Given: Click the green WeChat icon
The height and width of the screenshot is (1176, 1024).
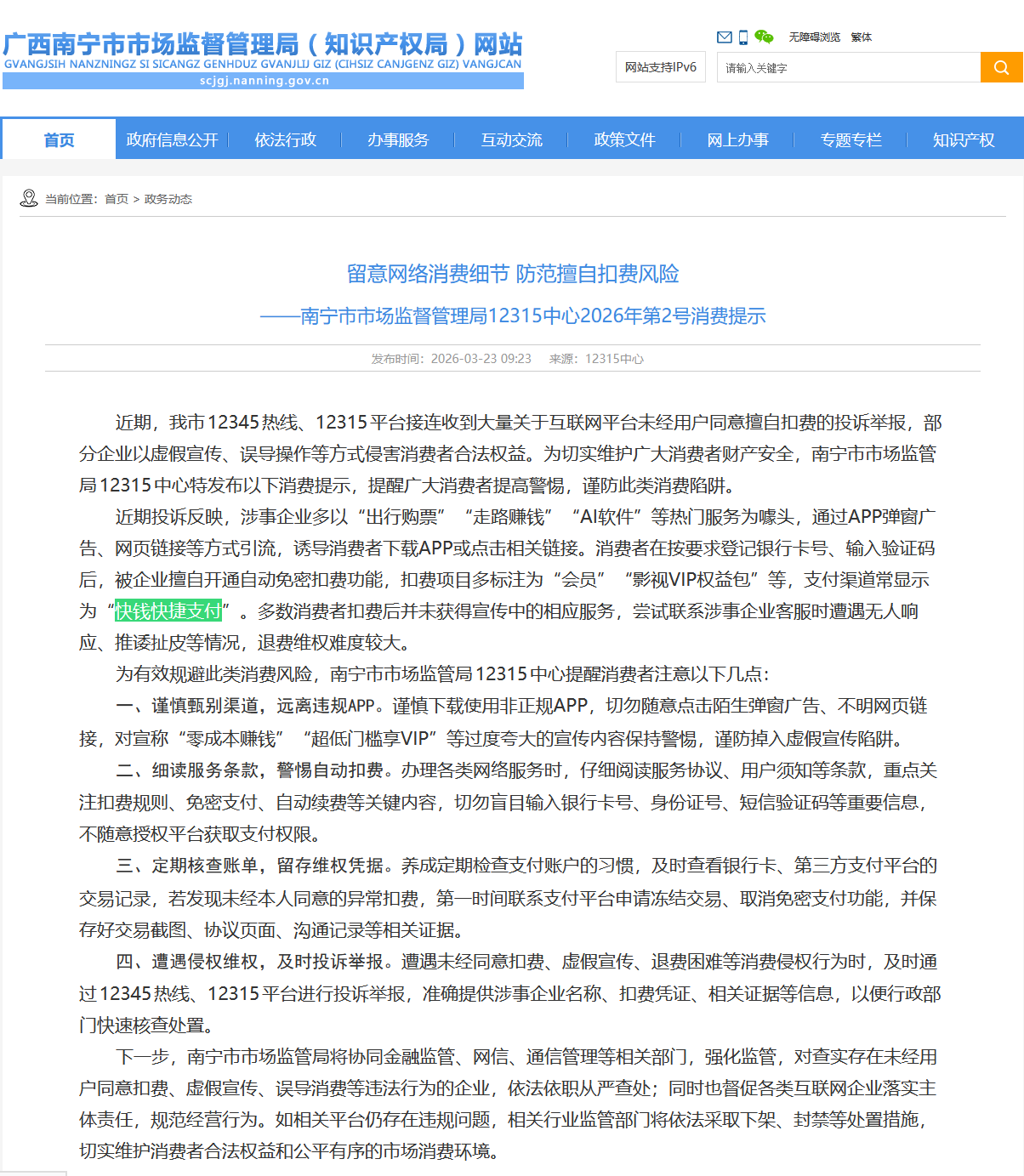Looking at the screenshot, I should [x=764, y=37].
